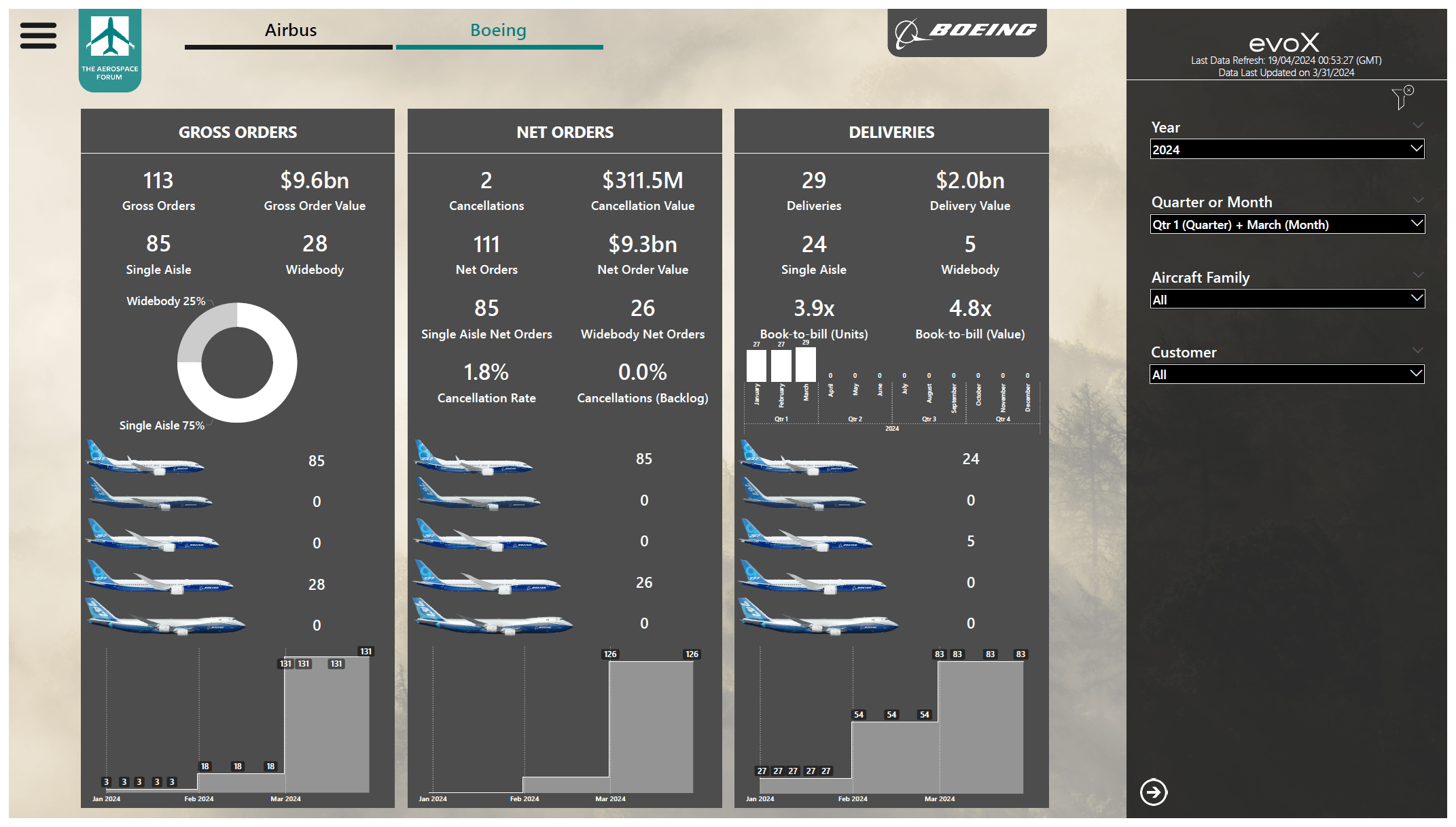Click the February deliveries bar
1456x827 pixels.
coord(781,366)
